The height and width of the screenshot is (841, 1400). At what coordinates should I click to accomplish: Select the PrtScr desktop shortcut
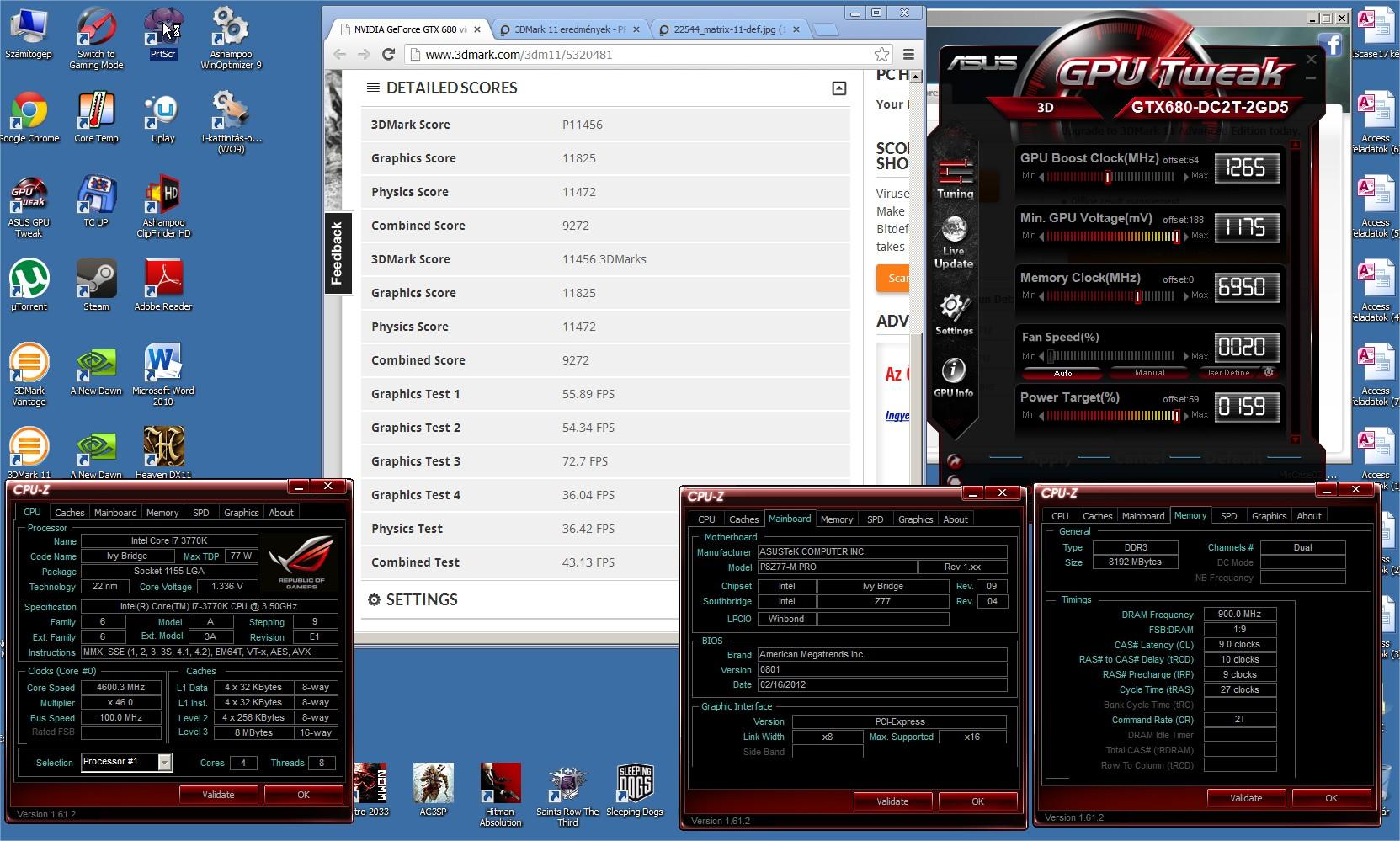coord(163,34)
